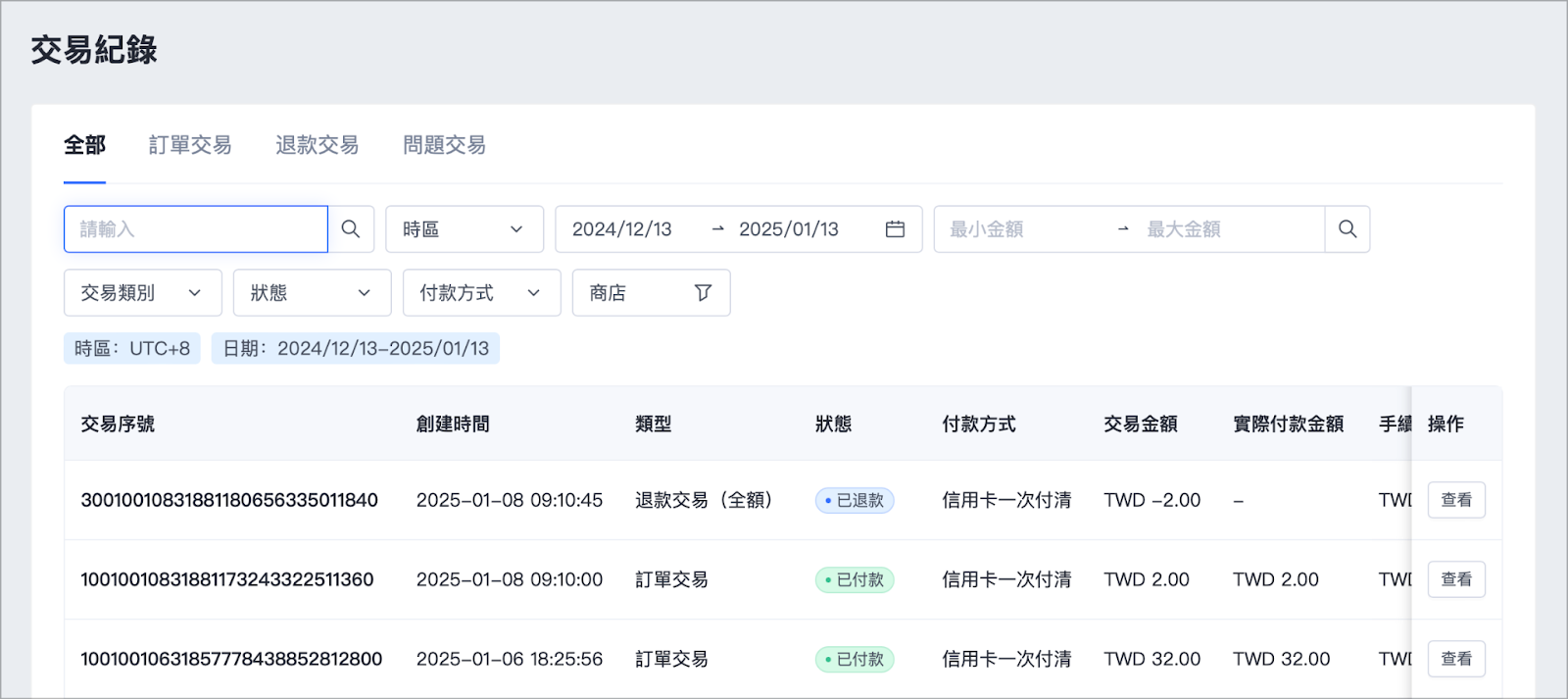Screen dimensions: 1568x699
Task: Expand the 狀態 filter dropdown
Action: [x=313, y=293]
